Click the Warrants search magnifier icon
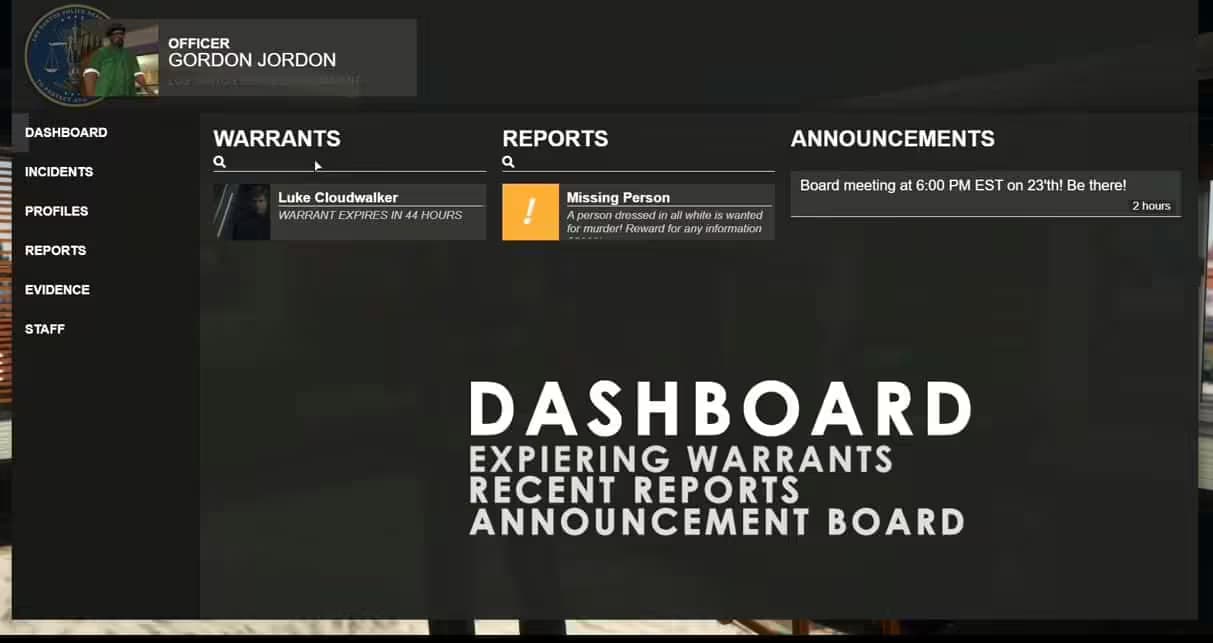This screenshot has width=1213, height=643. coord(220,162)
